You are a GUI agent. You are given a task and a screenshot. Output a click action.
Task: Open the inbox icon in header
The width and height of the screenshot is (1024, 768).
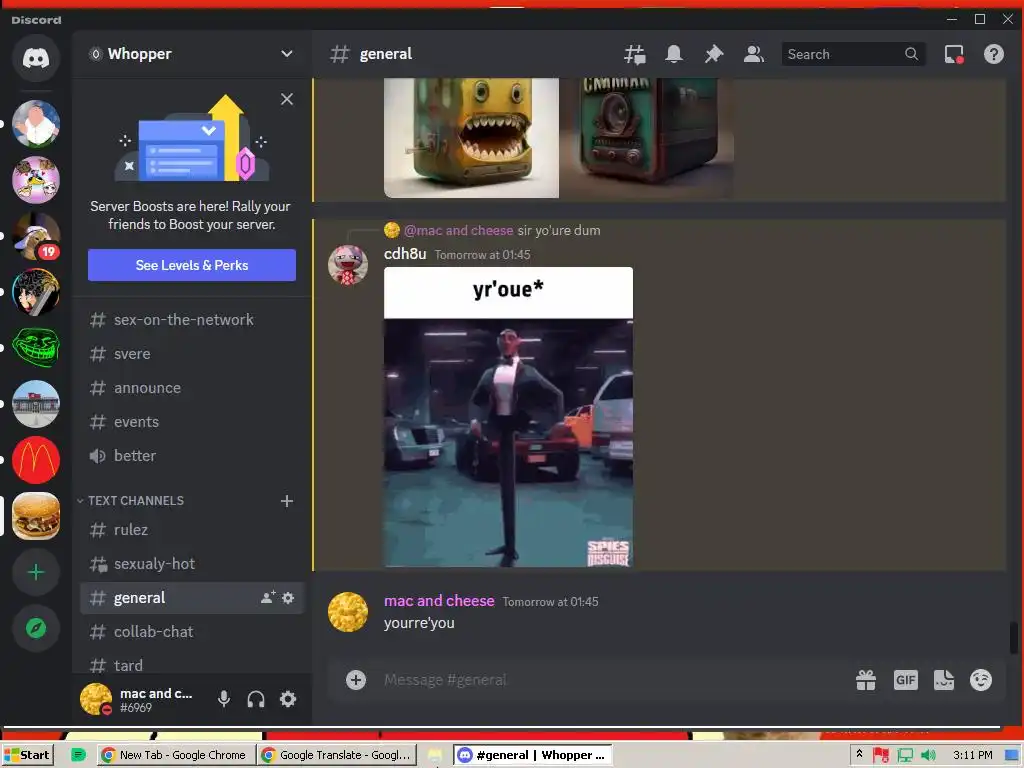954,54
